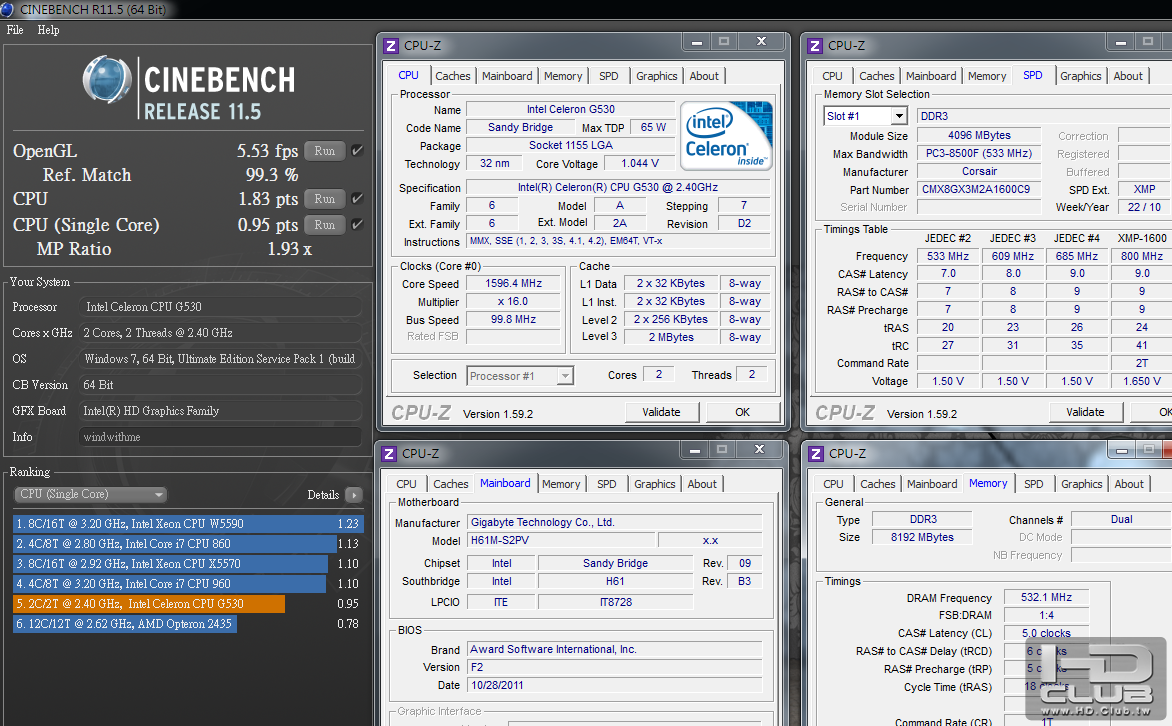Click the Core Speed value 1596.4 MHz
This screenshot has height=726, width=1172.
513,283
